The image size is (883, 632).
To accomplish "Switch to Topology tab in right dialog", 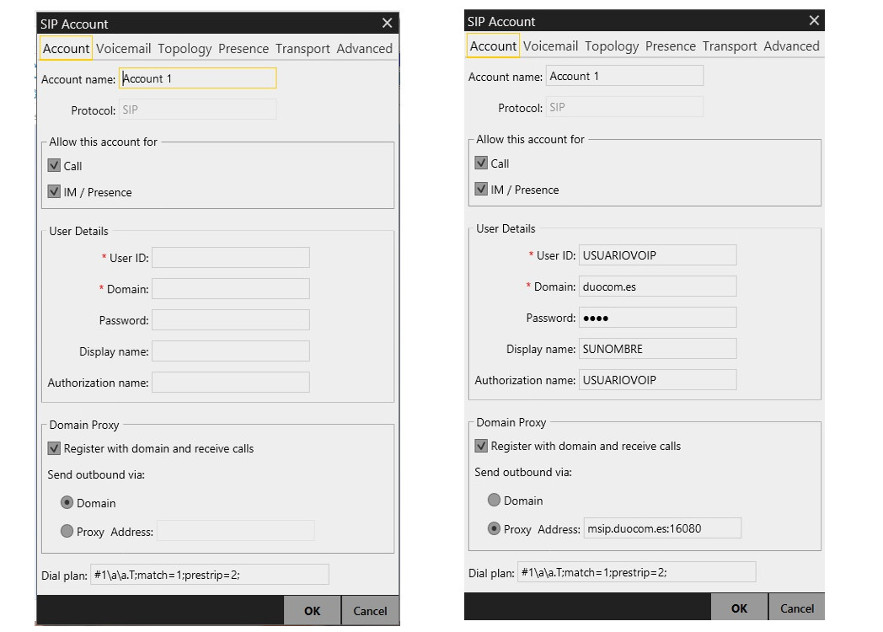I will pyautogui.click(x=611, y=46).
